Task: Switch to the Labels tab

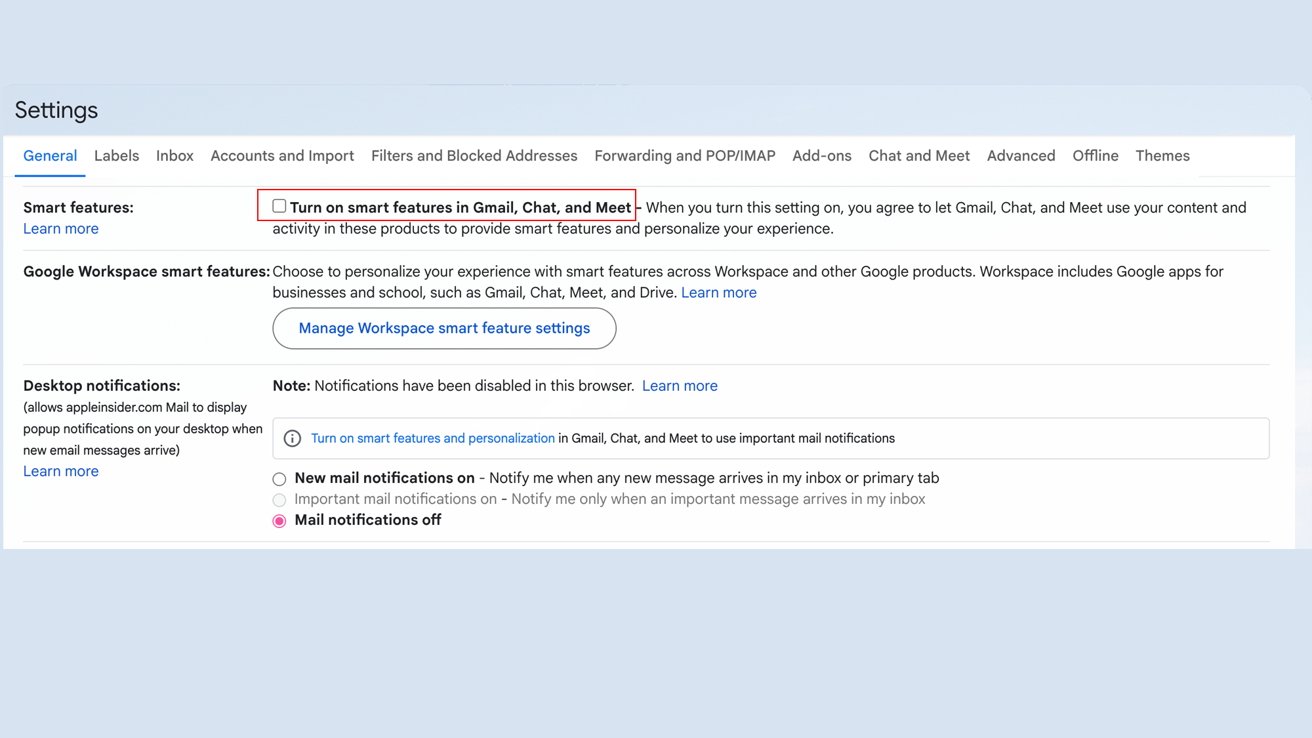Action: (x=116, y=156)
